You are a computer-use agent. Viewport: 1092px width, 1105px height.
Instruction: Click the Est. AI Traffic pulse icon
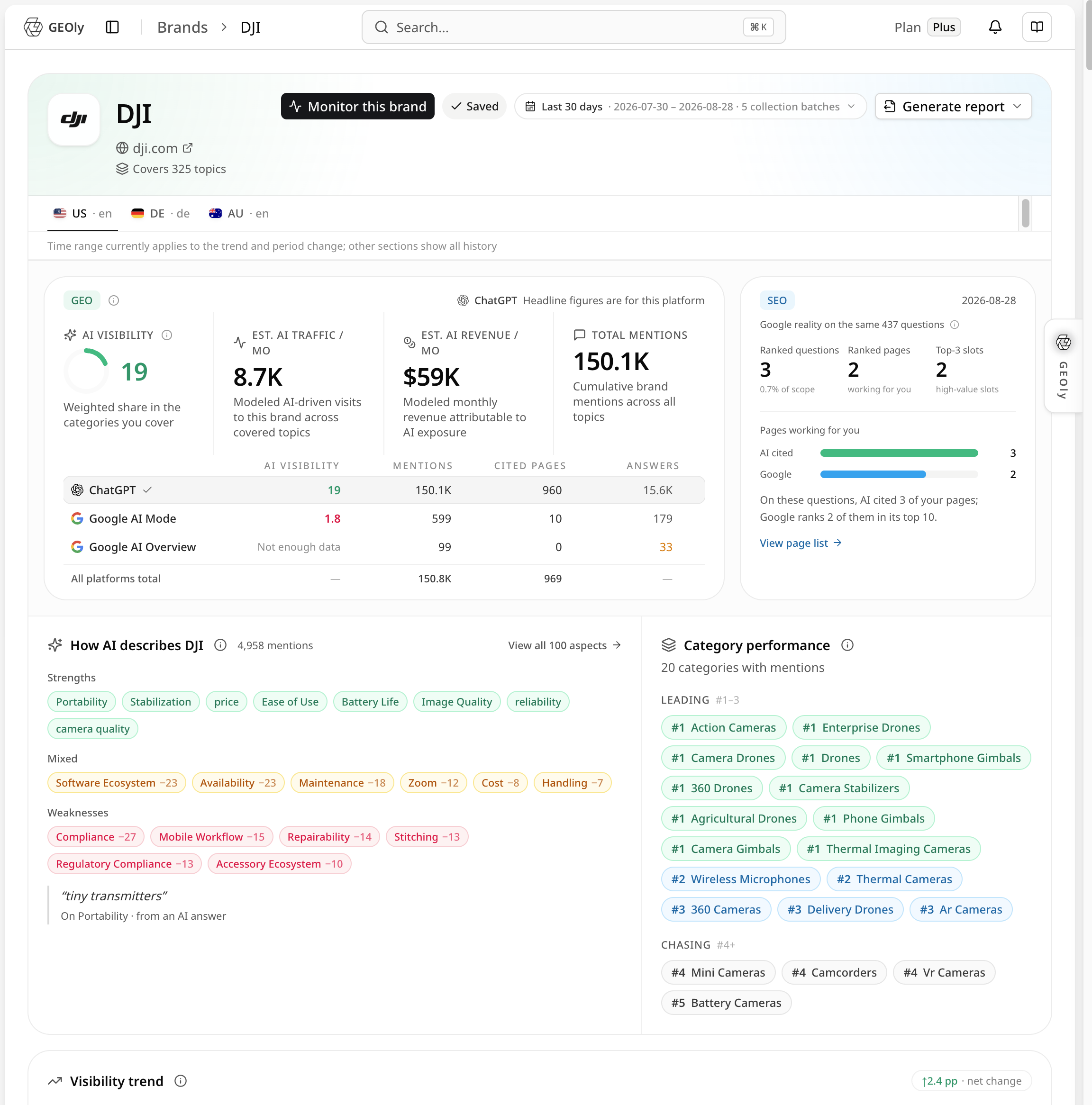pos(240,342)
